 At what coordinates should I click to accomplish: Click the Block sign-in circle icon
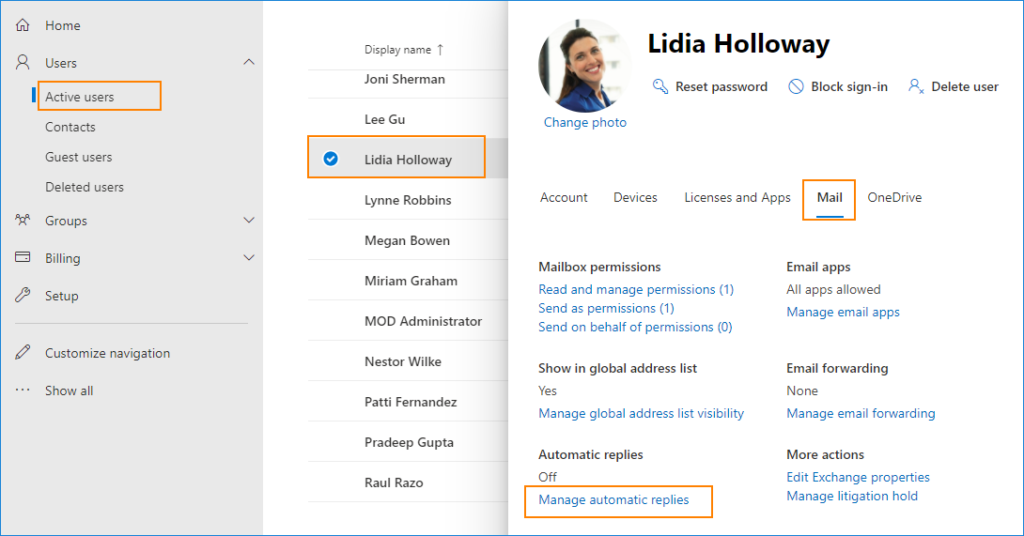pos(795,86)
